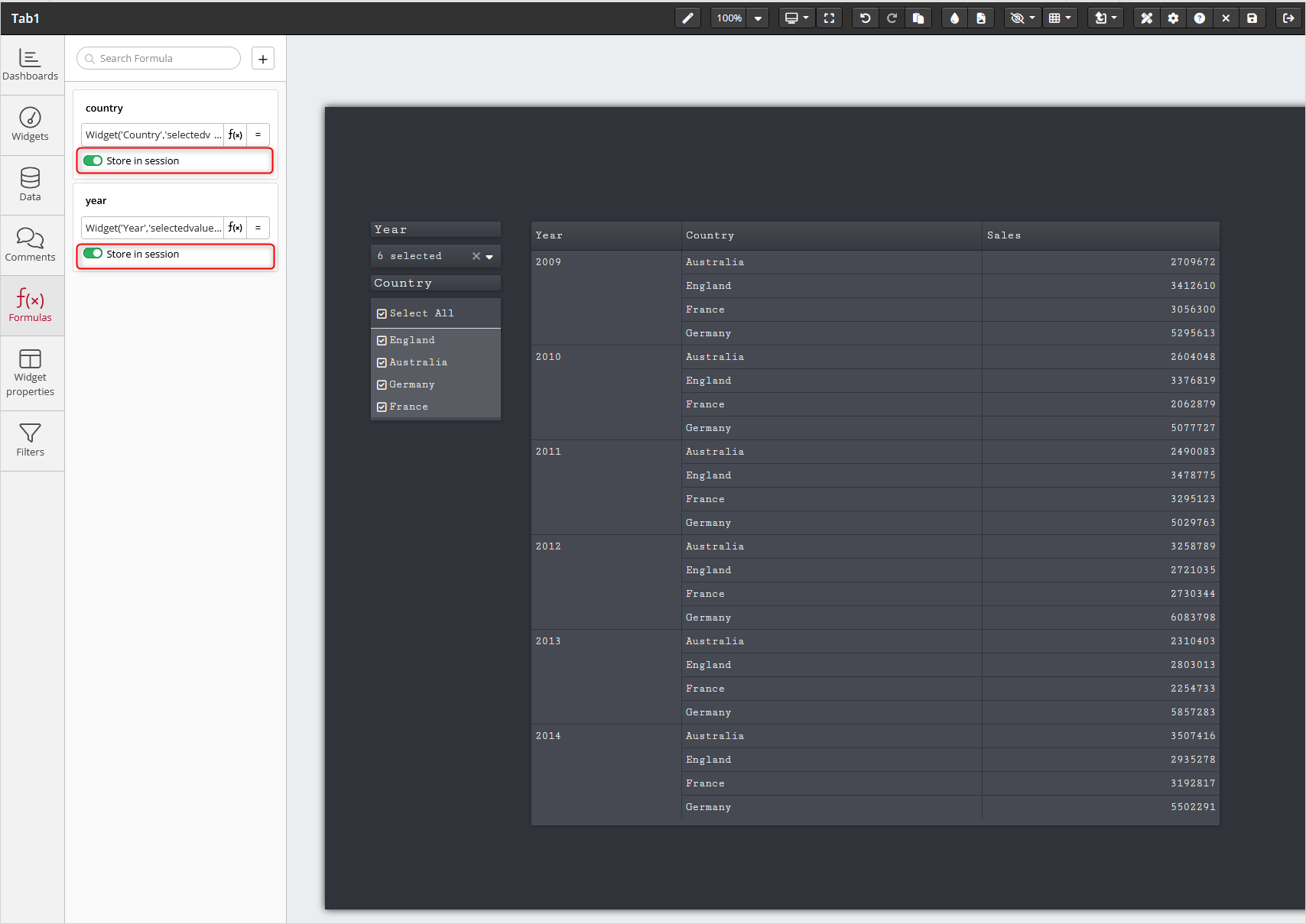Open the dashboard settings gear
The image size is (1306, 924).
pyautogui.click(x=1173, y=18)
